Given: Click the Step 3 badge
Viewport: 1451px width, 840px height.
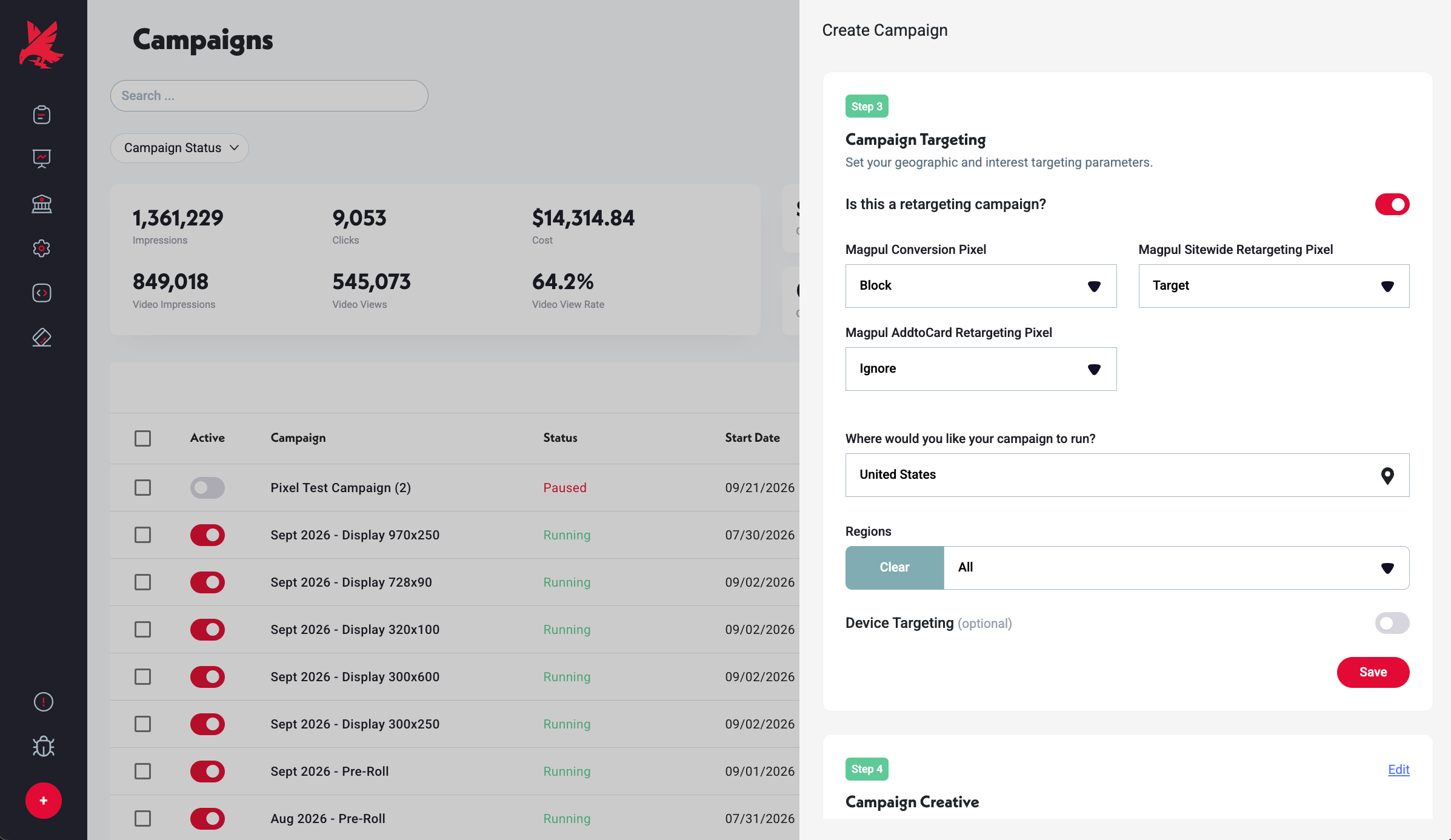Looking at the screenshot, I should click(x=867, y=106).
